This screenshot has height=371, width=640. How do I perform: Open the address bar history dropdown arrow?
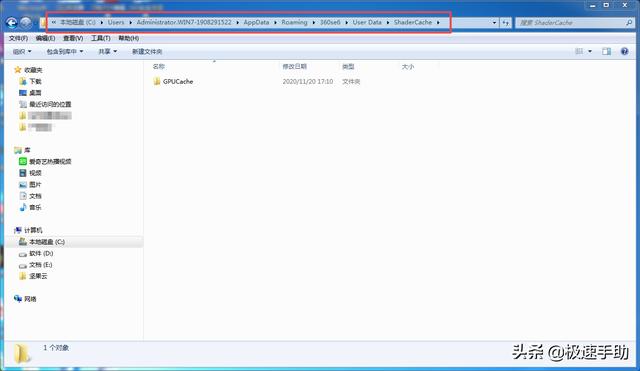point(494,23)
